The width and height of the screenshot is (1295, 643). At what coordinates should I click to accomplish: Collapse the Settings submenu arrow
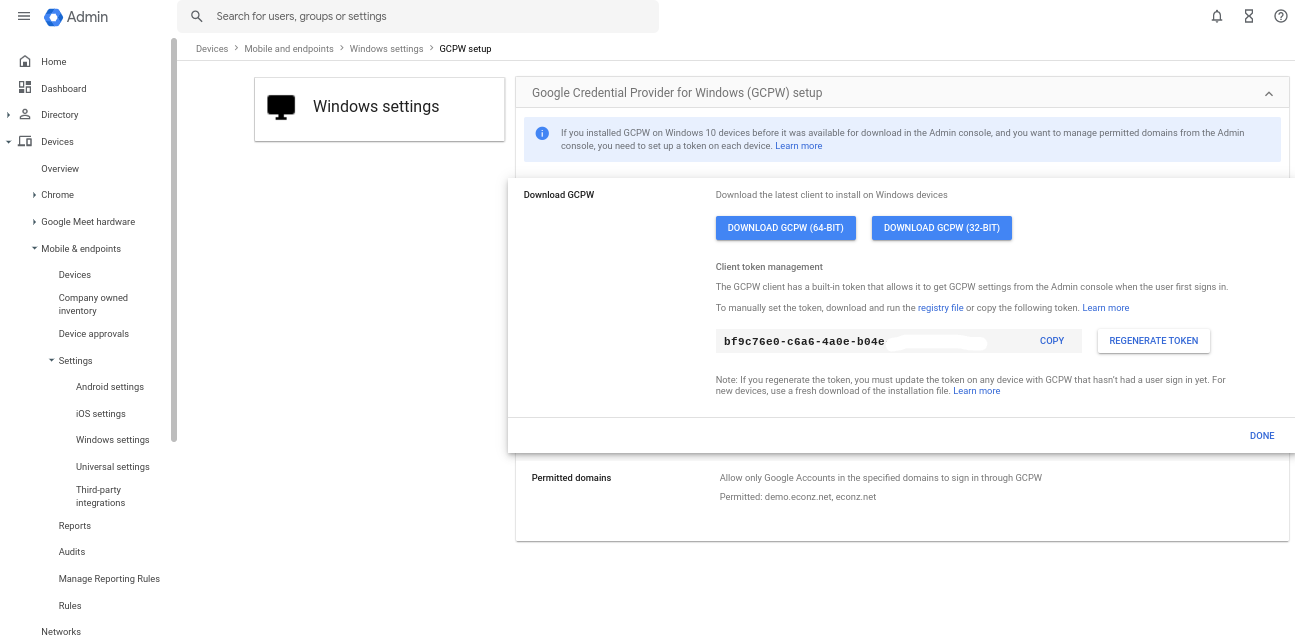[x=51, y=360]
